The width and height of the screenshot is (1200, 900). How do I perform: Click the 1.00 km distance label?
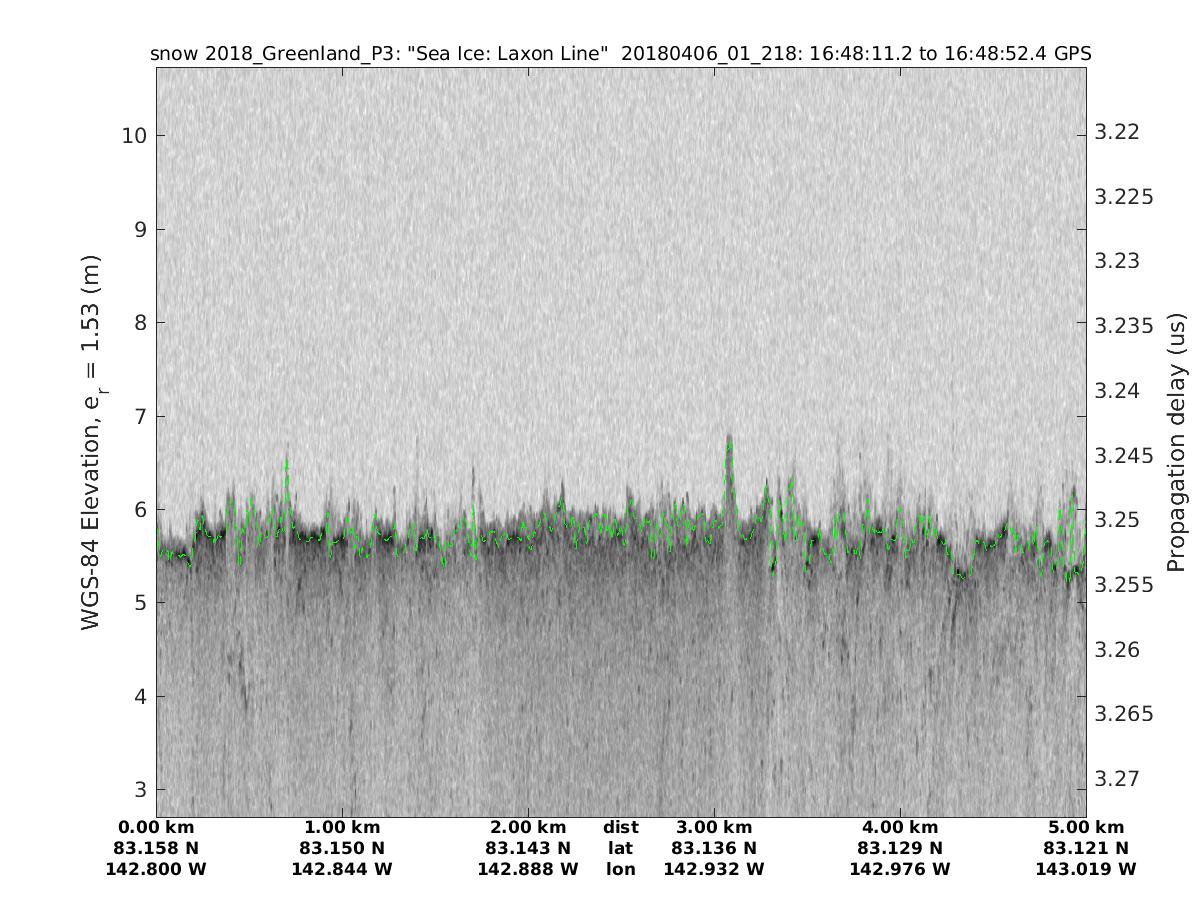pos(342,827)
